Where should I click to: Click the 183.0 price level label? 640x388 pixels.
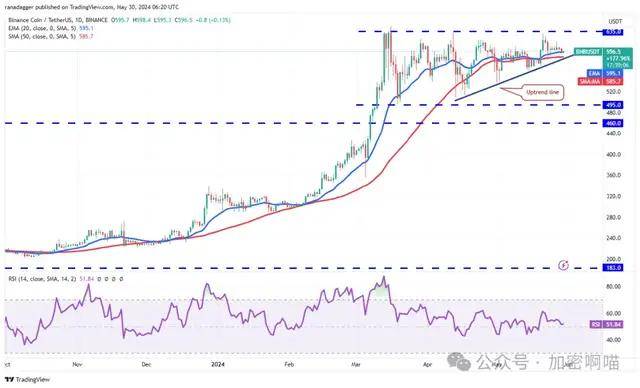pos(613,268)
